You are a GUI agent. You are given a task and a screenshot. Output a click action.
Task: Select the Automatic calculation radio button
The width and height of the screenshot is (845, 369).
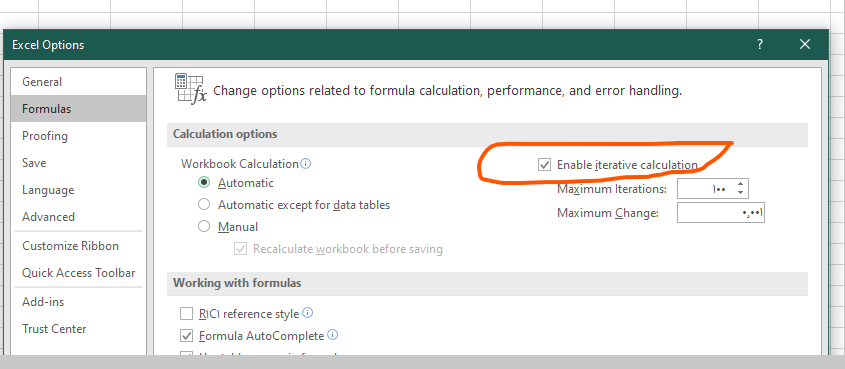(204, 183)
